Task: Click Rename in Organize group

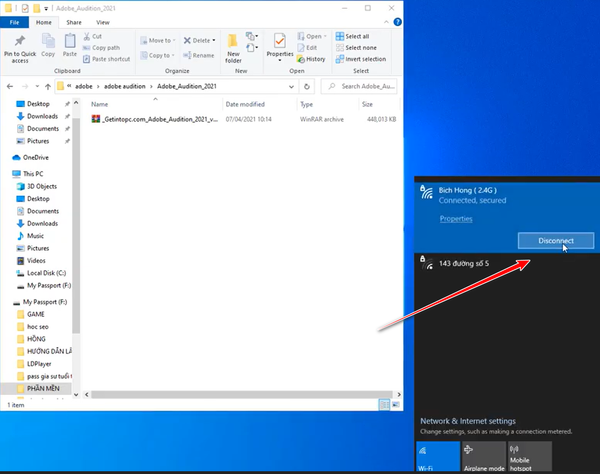Action: click(x=199, y=55)
